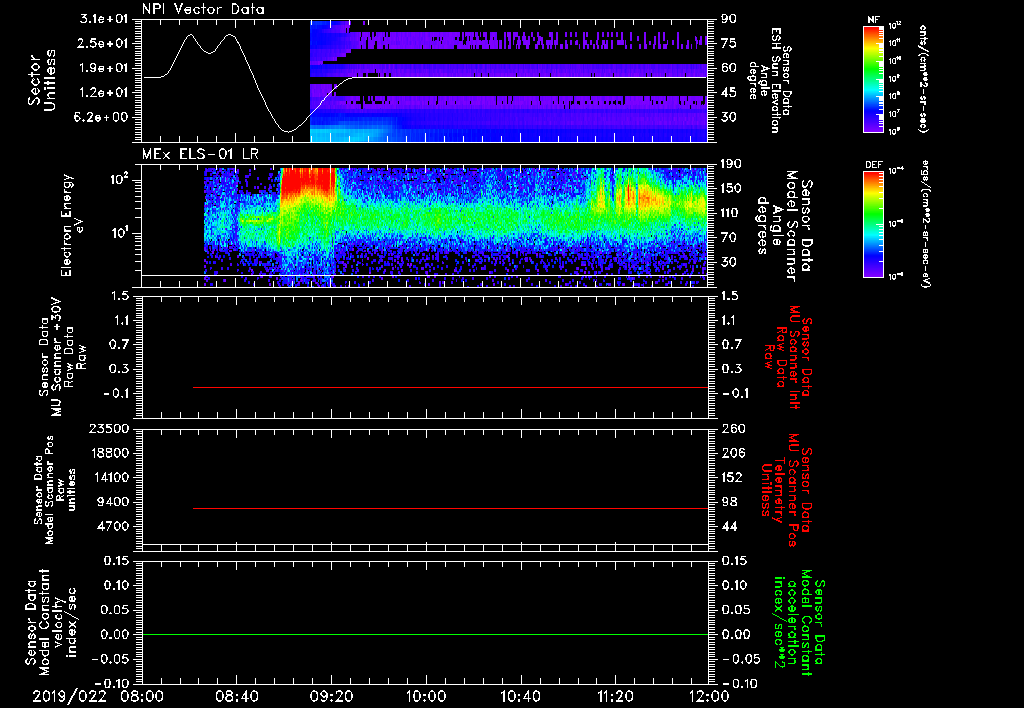Select the 'Model Scanner Angle degrees' right axis title
Screen dimensions: 1024x708
784,225
